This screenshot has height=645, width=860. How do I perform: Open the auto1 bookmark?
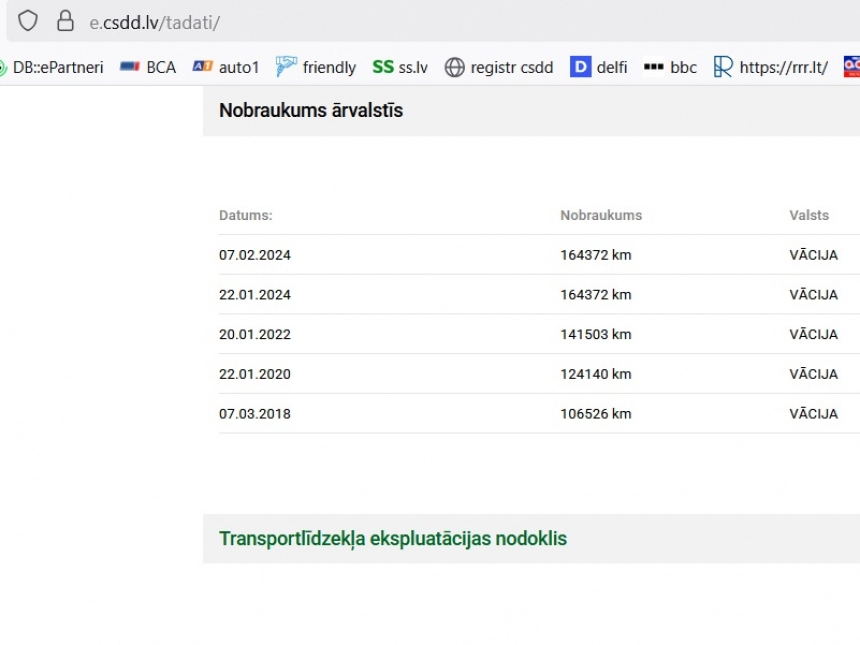point(226,67)
